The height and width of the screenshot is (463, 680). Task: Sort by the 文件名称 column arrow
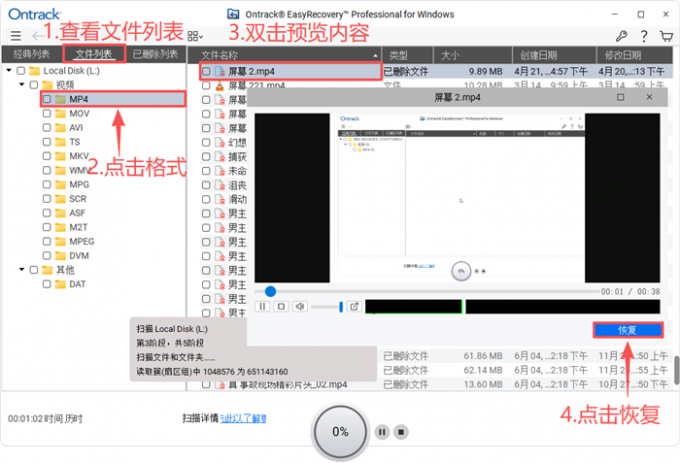375,55
